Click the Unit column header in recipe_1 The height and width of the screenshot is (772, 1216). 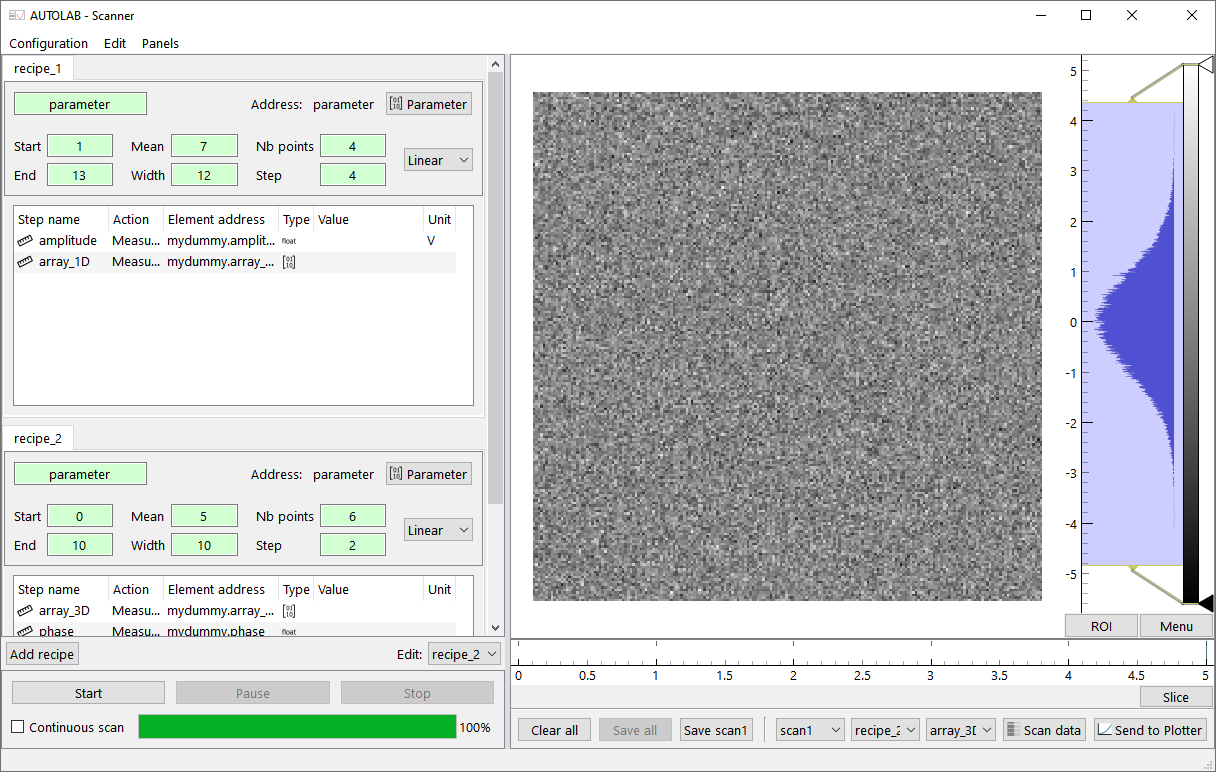[x=440, y=219]
